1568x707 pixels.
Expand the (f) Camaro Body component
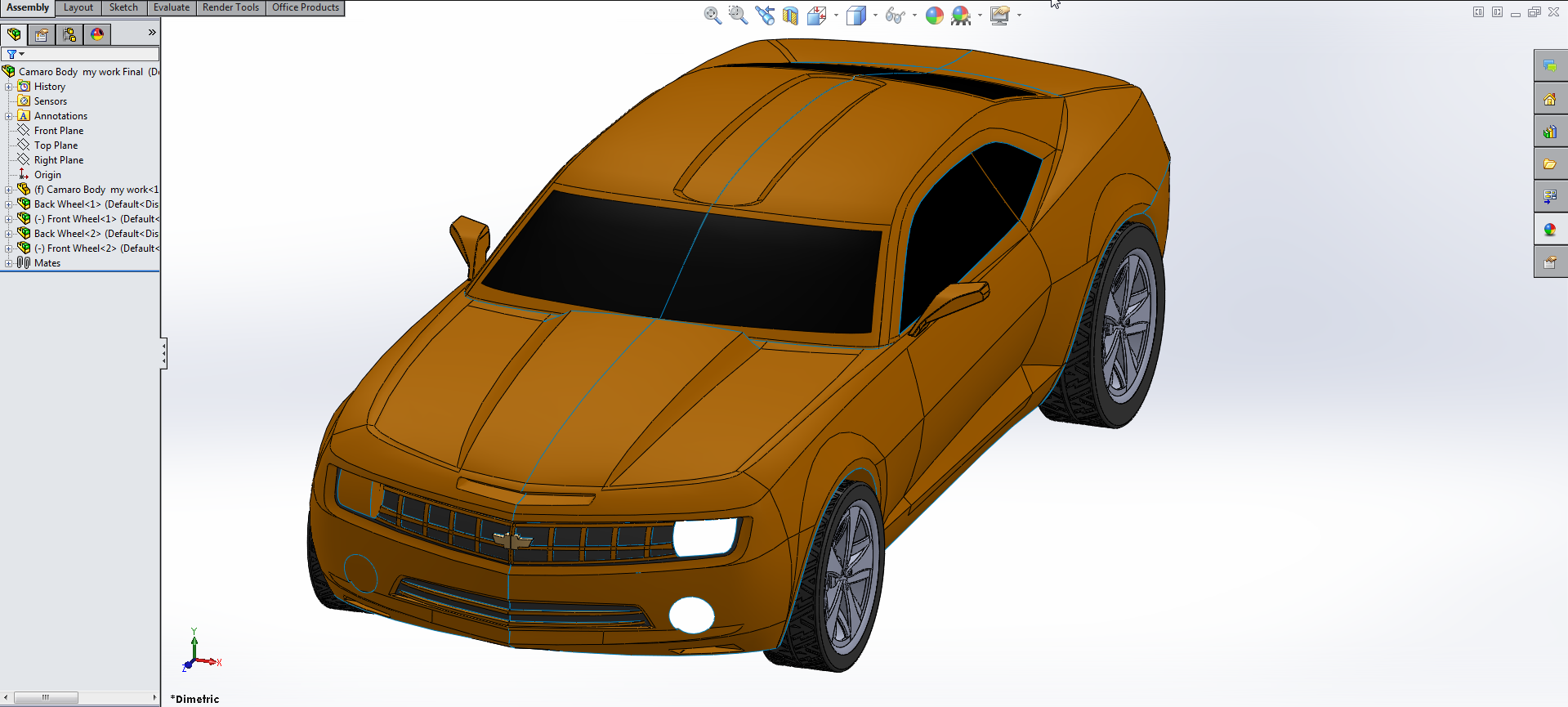click(x=8, y=190)
